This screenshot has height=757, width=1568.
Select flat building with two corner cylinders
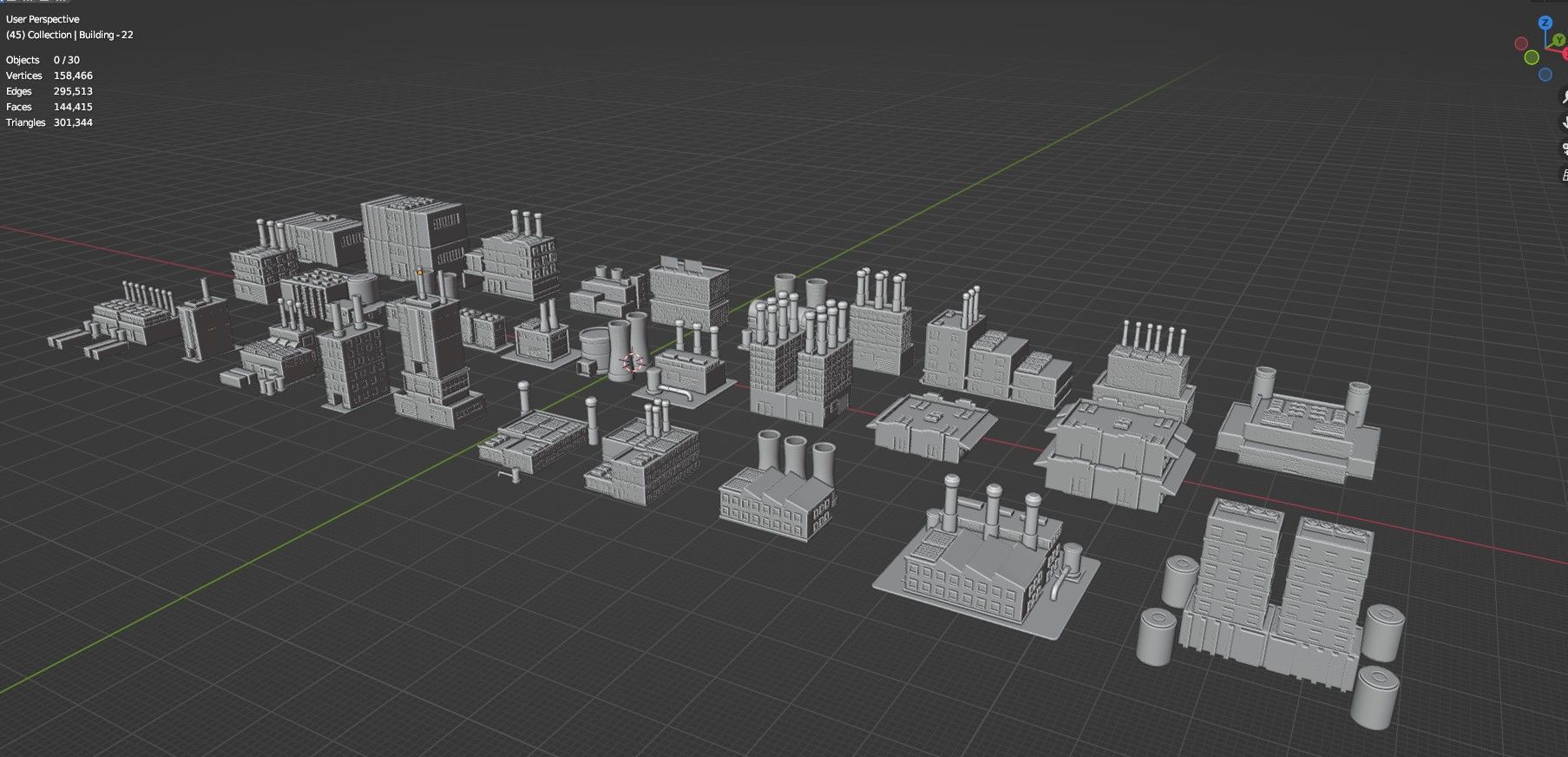tap(1299, 427)
